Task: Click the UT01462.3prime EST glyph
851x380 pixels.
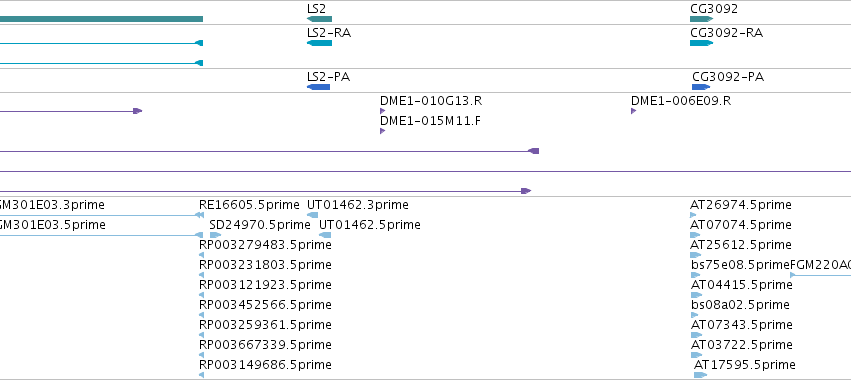Action: (x=313, y=215)
